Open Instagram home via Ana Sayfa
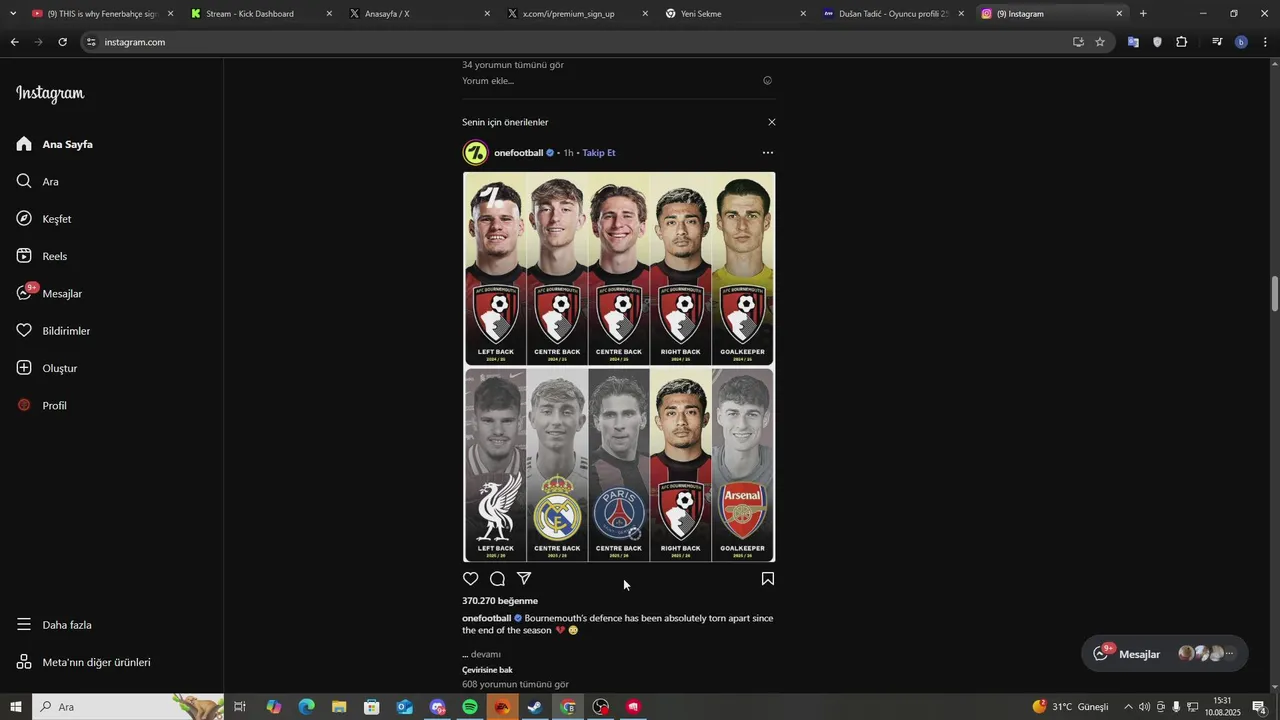 click(x=55, y=144)
